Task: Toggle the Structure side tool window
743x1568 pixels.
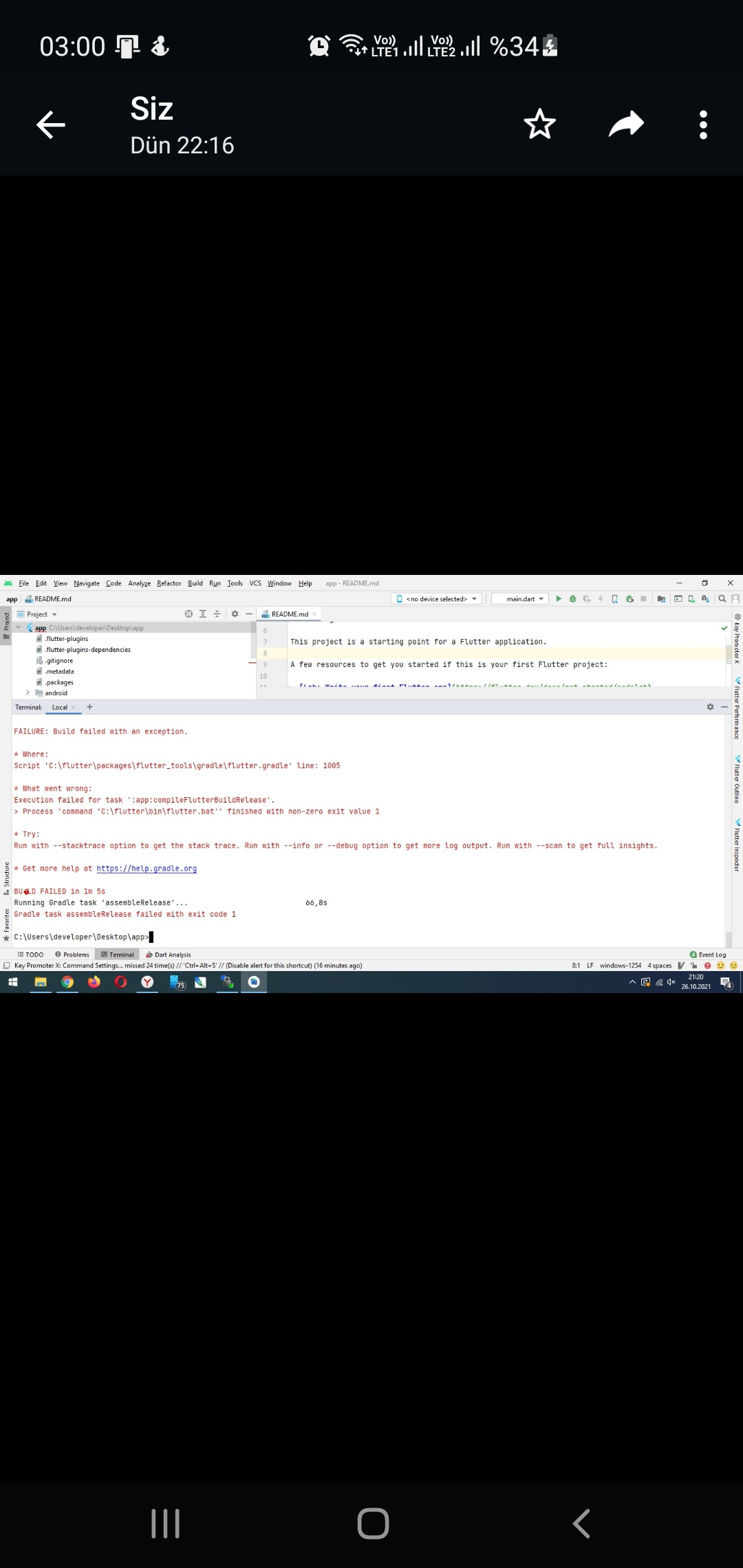Action: coord(6,878)
